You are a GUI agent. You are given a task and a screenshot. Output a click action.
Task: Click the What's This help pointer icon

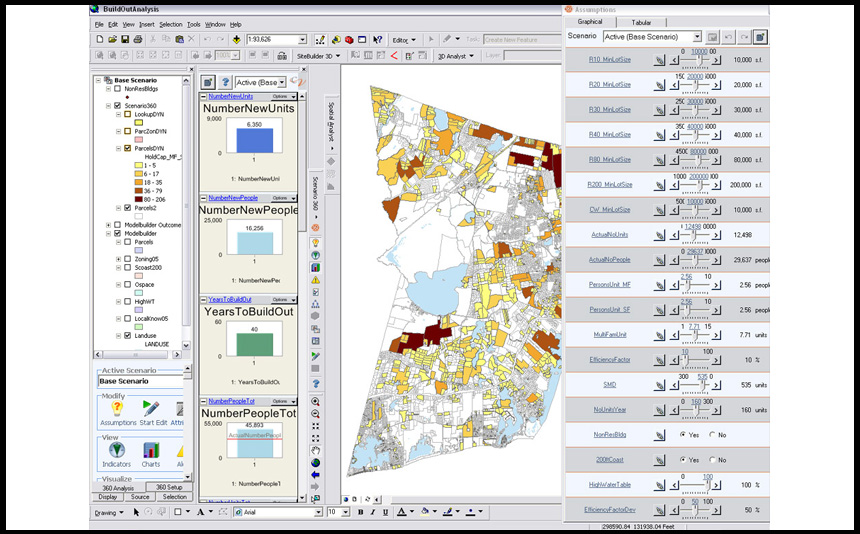[377, 39]
